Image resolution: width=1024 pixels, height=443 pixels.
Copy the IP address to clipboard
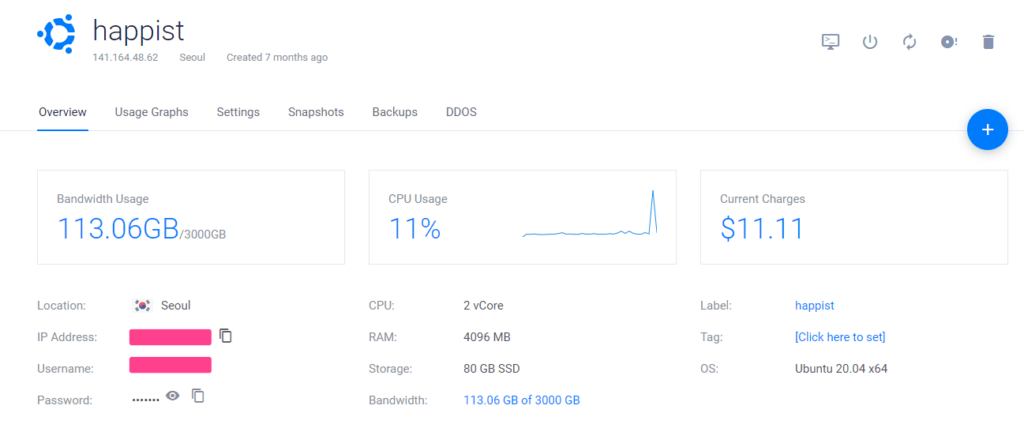[226, 336]
